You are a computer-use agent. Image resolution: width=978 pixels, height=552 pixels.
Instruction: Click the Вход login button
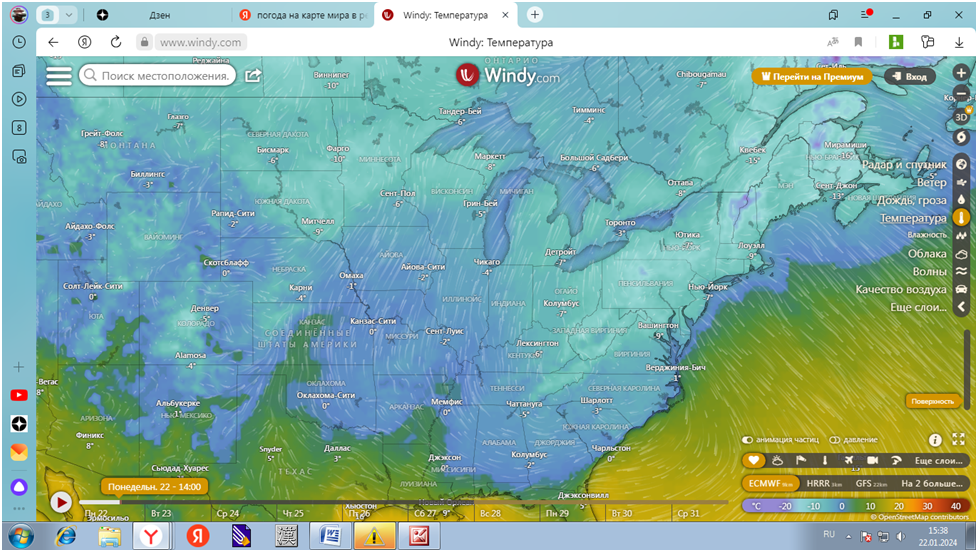pyautogui.click(x=909, y=76)
